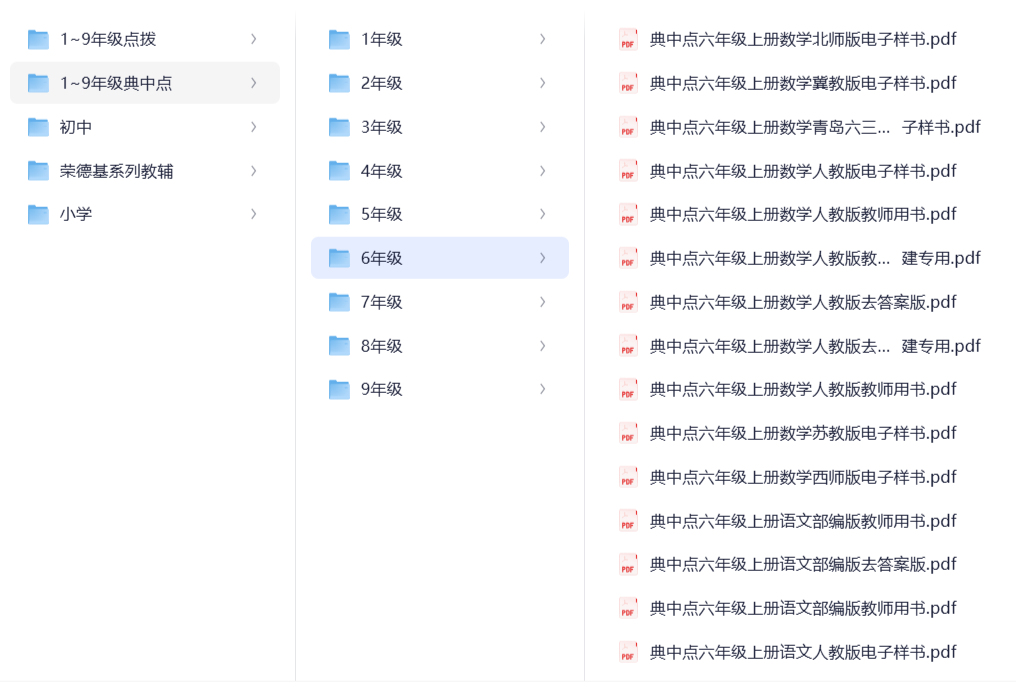Expand the chevron on the 初中 folder
Screen dimensions: 1016x687
253,127
